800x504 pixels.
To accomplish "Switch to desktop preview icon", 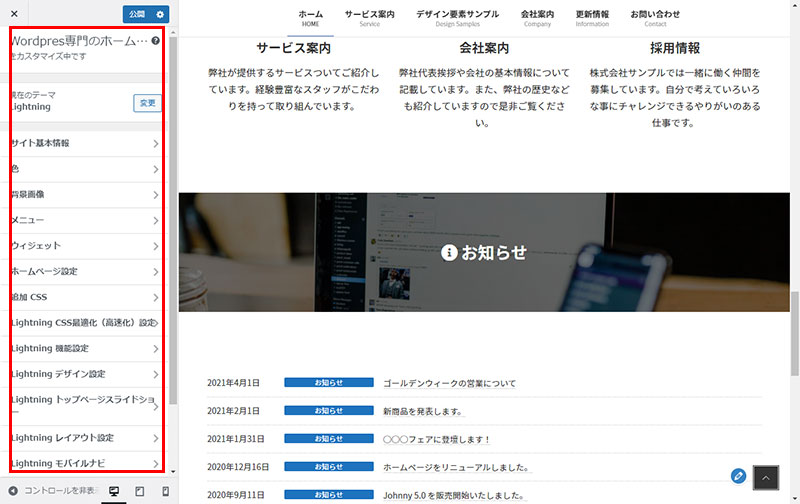I will (114, 492).
